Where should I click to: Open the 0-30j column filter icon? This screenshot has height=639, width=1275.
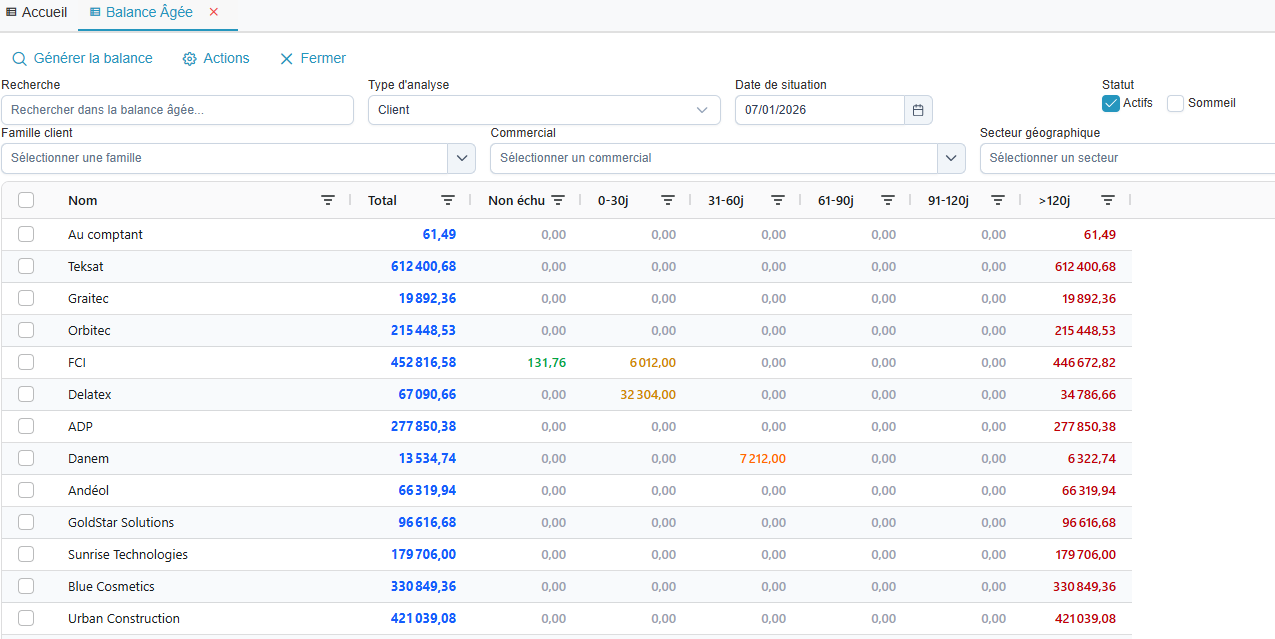(668, 200)
